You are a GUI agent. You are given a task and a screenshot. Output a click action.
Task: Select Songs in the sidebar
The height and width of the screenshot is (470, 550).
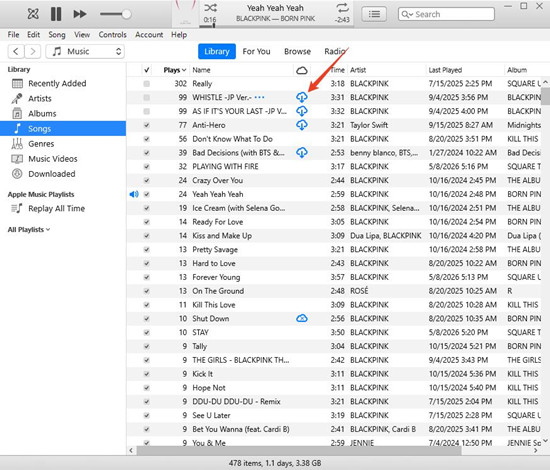(63, 129)
